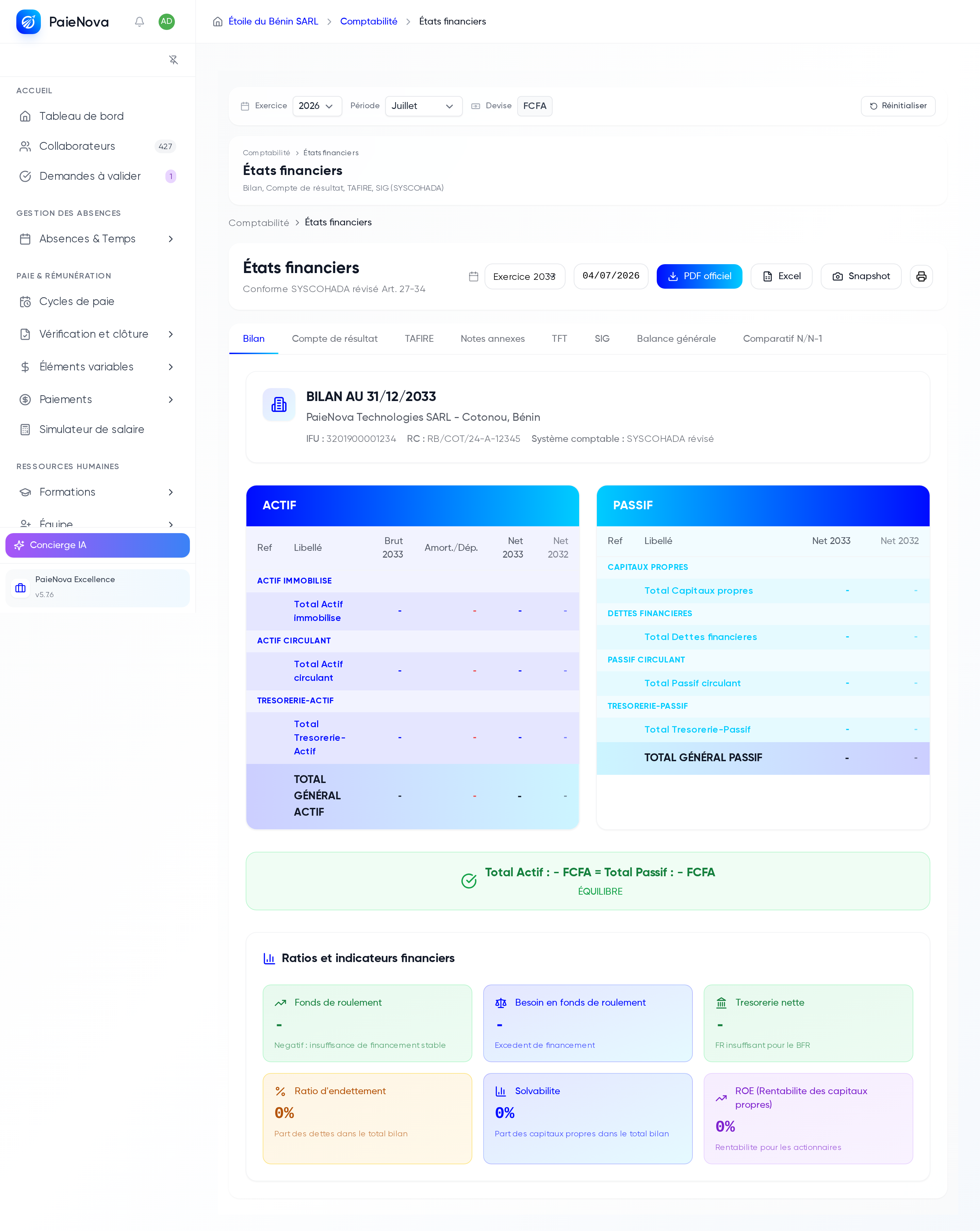Click the print icon button
Viewport: 980px width, 1231px height.
pyautogui.click(x=921, y=276)
